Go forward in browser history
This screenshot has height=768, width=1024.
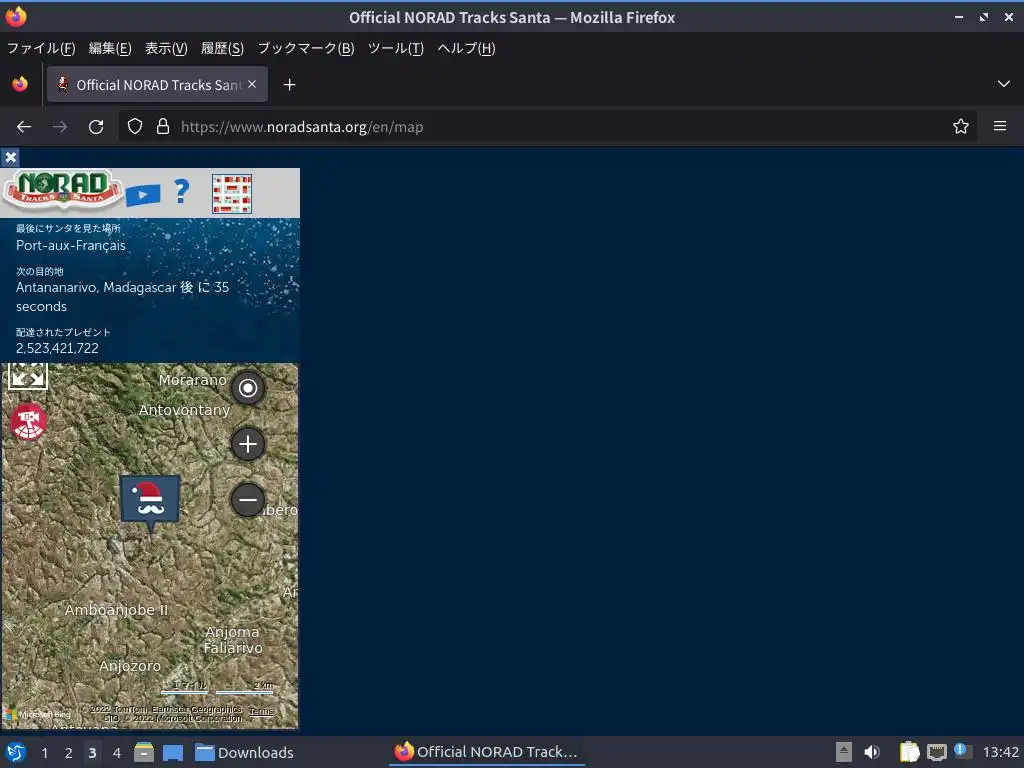coord(60,127)
